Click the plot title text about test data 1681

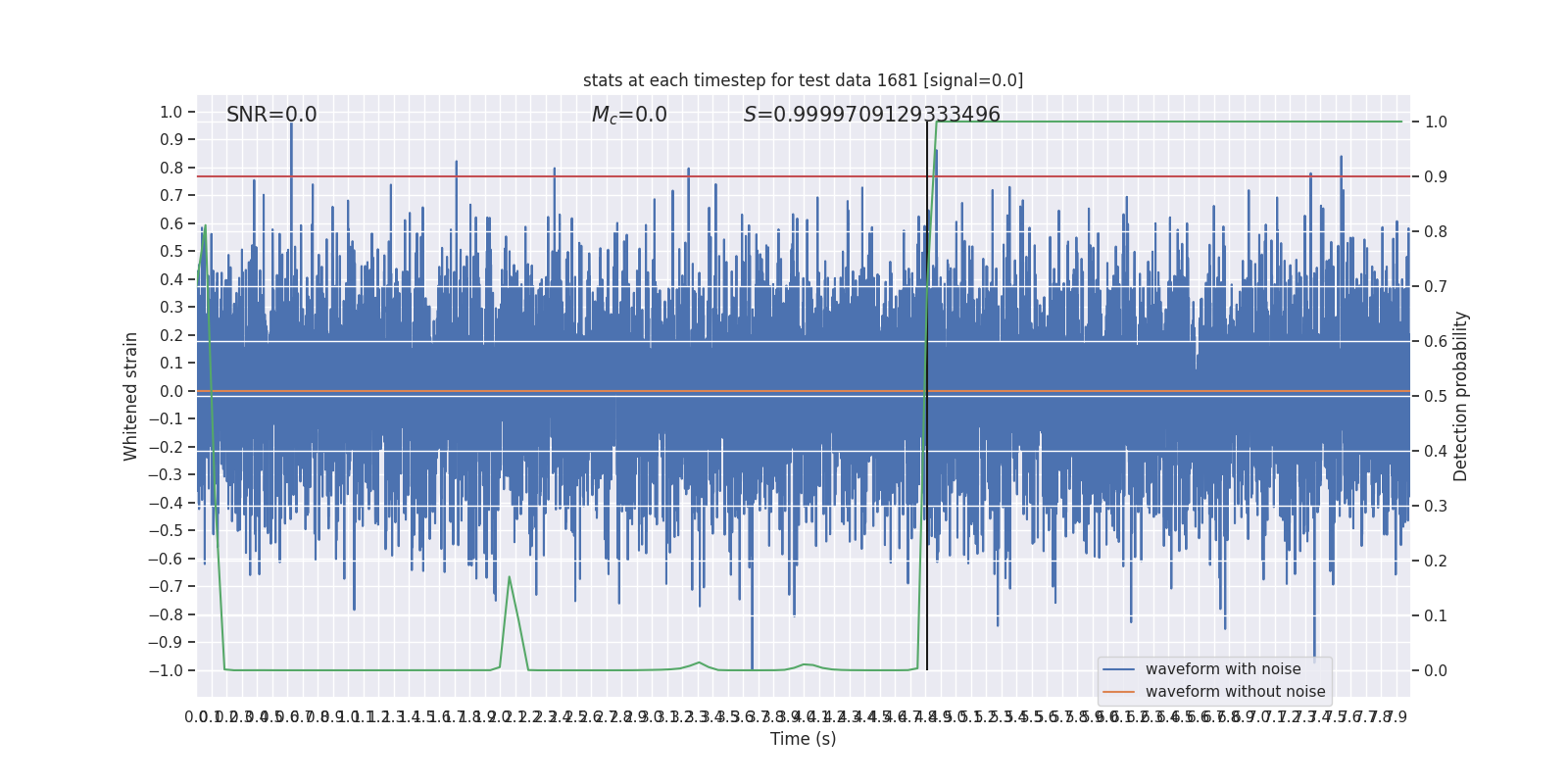[x=803, y=80]
